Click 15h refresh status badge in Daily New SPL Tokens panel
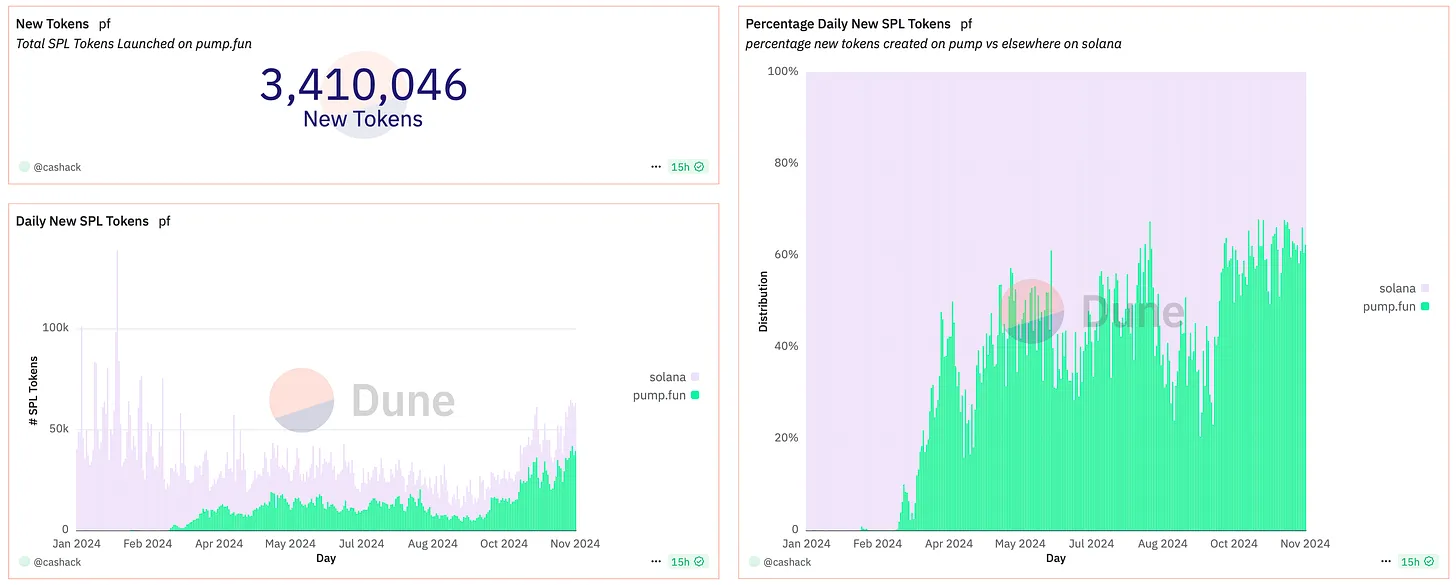The height and width of the screenshot is (585, 1456). 688,562
